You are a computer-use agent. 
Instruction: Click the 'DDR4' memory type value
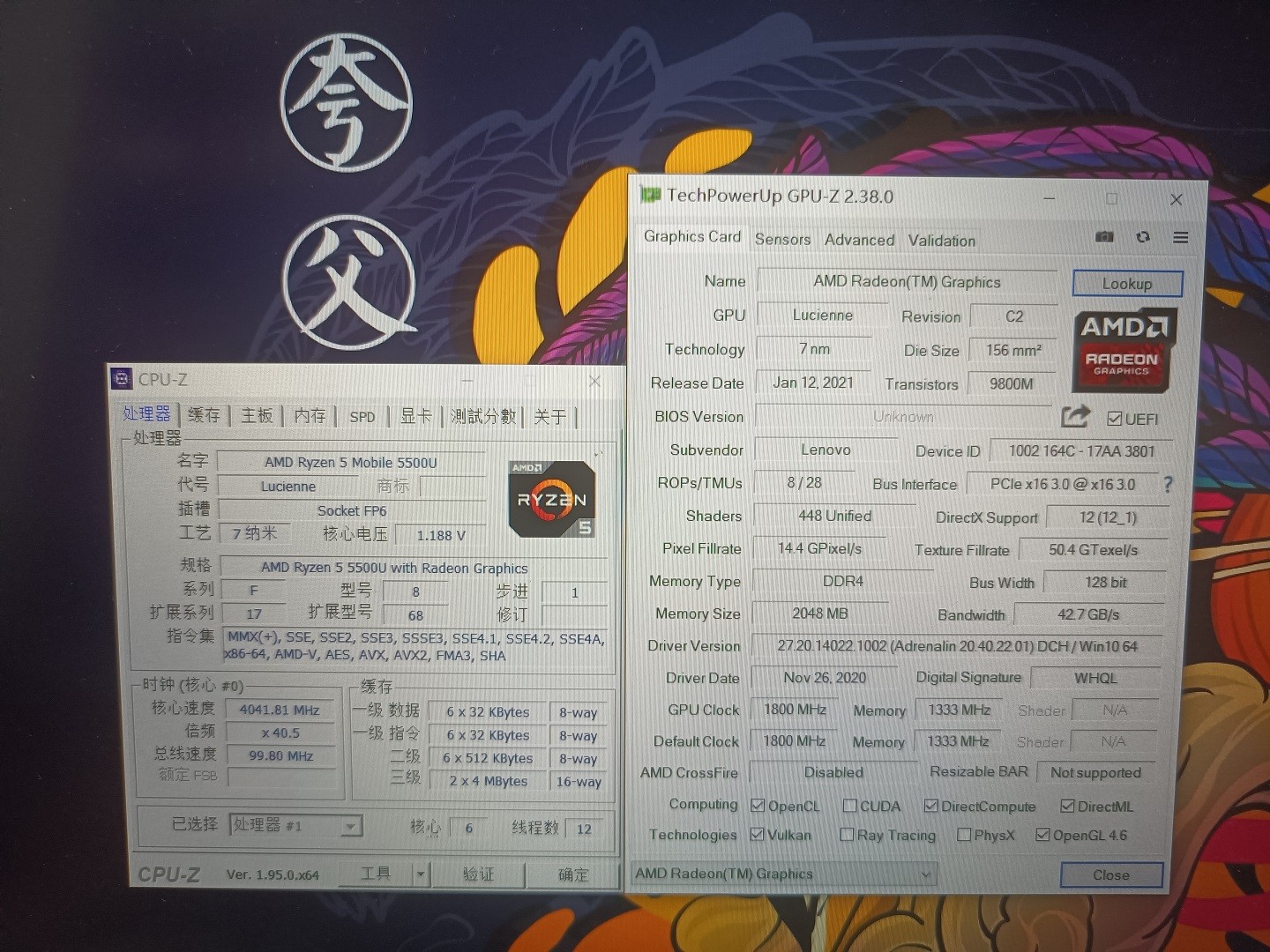coord(843,581)
